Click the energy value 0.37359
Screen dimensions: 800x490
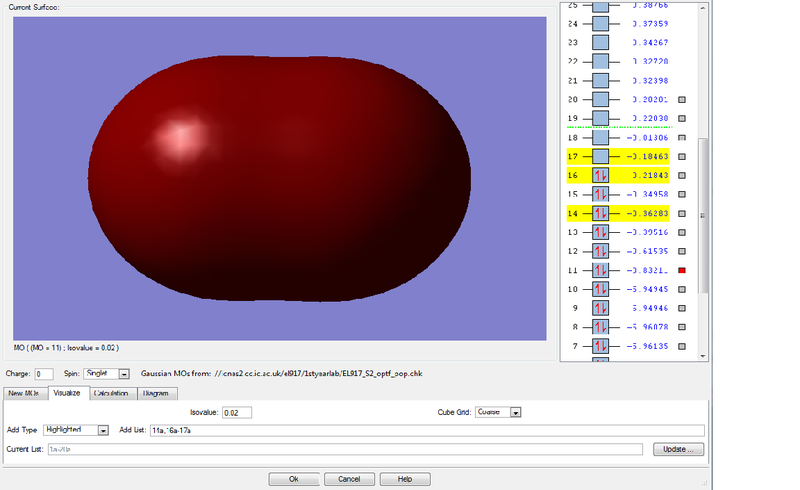651,23
